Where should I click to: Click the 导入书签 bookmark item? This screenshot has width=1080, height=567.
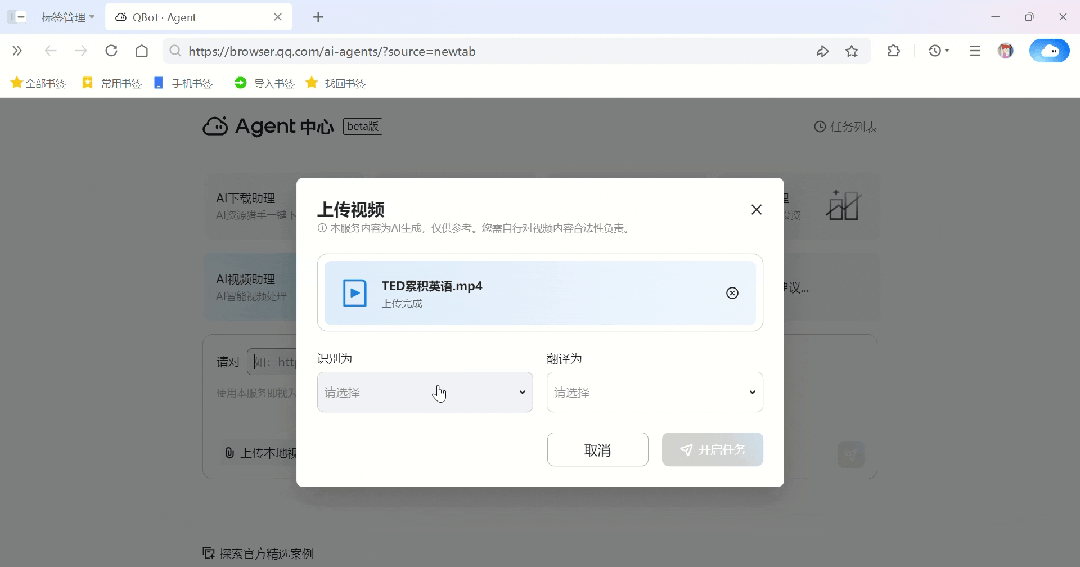point(264,83)
